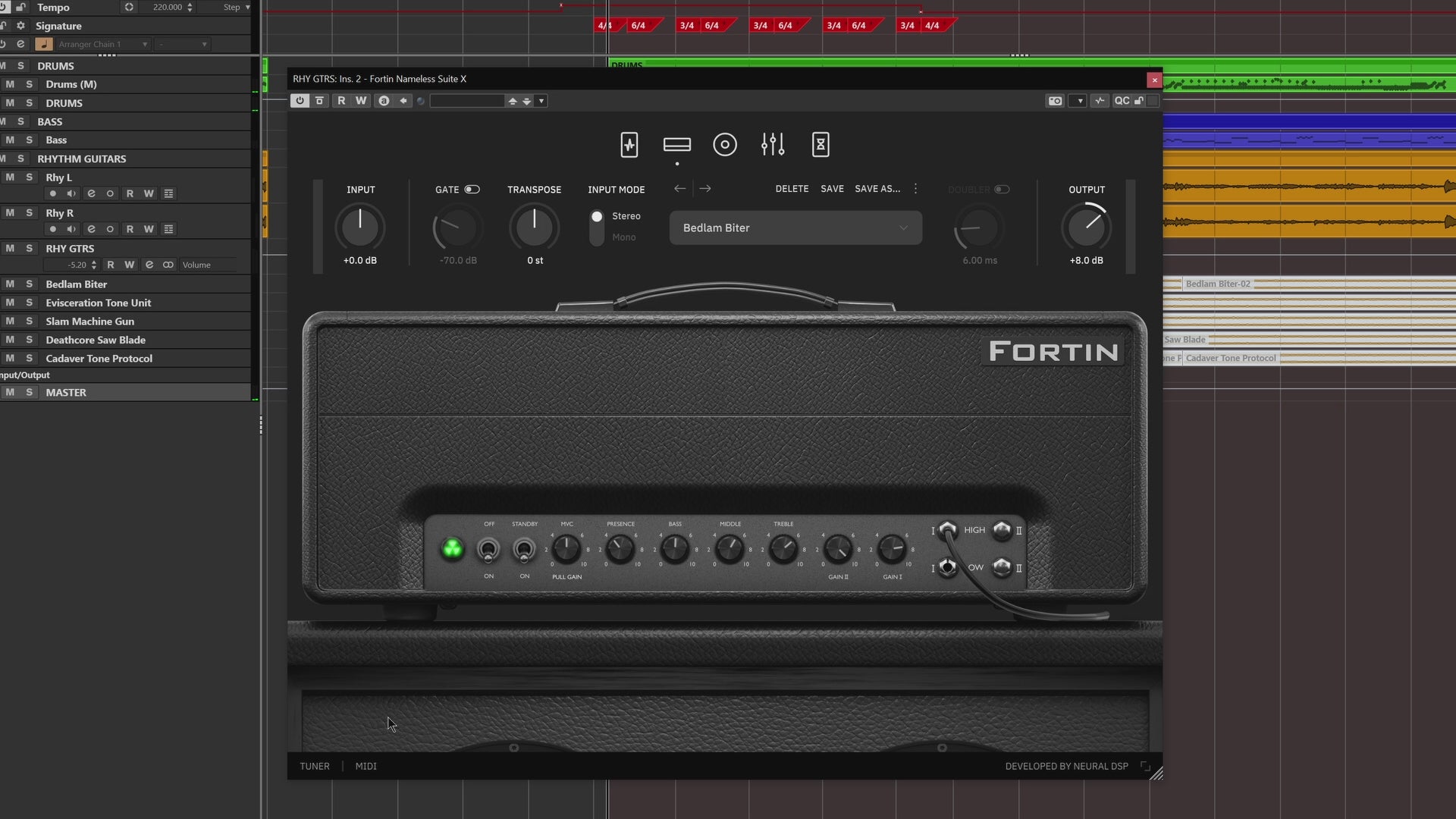Solo the Slam Machine Gun track

coord(30,322)
